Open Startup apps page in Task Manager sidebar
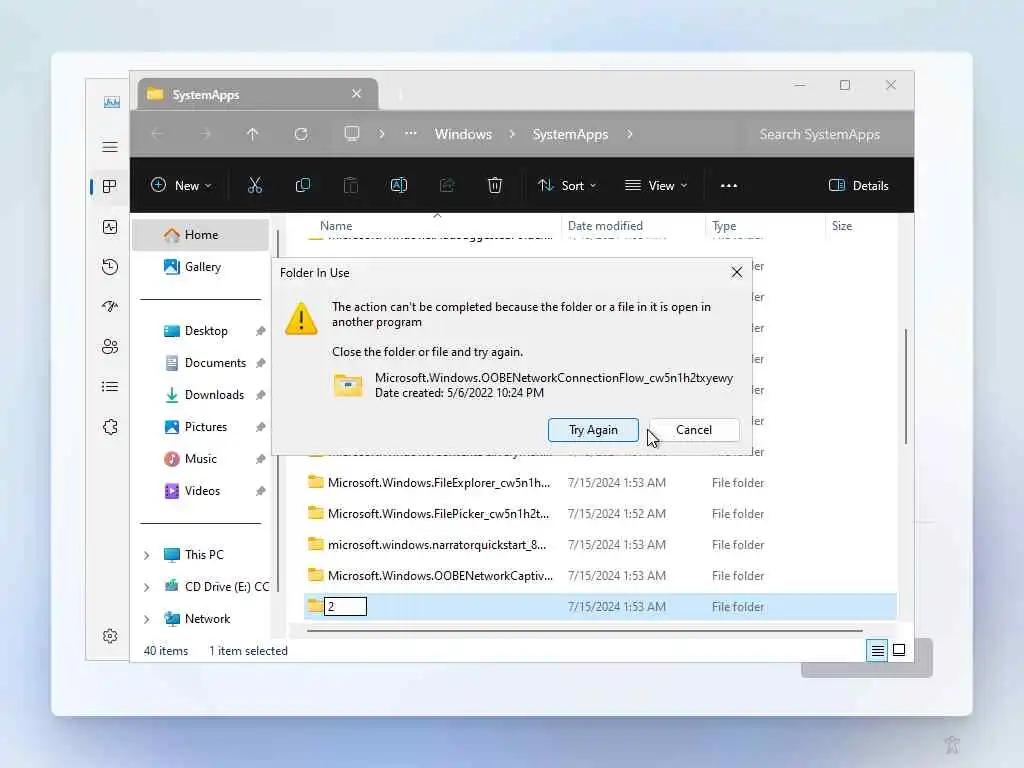Screen dimensions: 1024x768 tap(110, 306)
